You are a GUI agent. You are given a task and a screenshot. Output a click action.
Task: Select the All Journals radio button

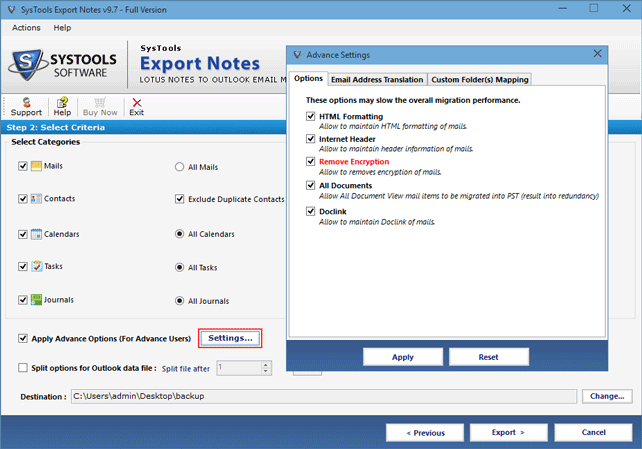point(179,301)
